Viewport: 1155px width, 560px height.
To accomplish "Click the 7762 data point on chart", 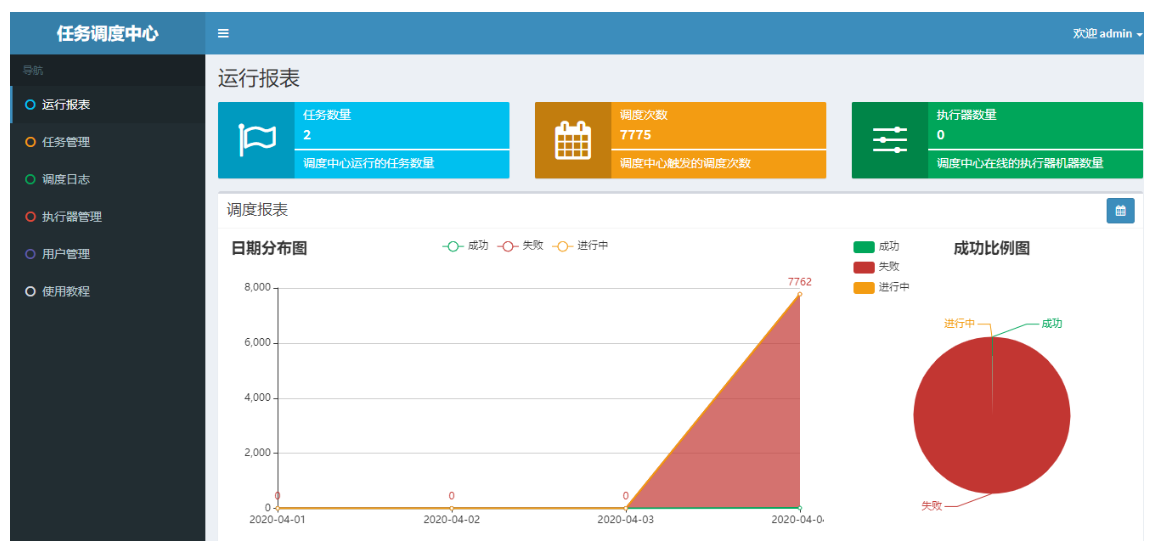I will coord(799,294).
